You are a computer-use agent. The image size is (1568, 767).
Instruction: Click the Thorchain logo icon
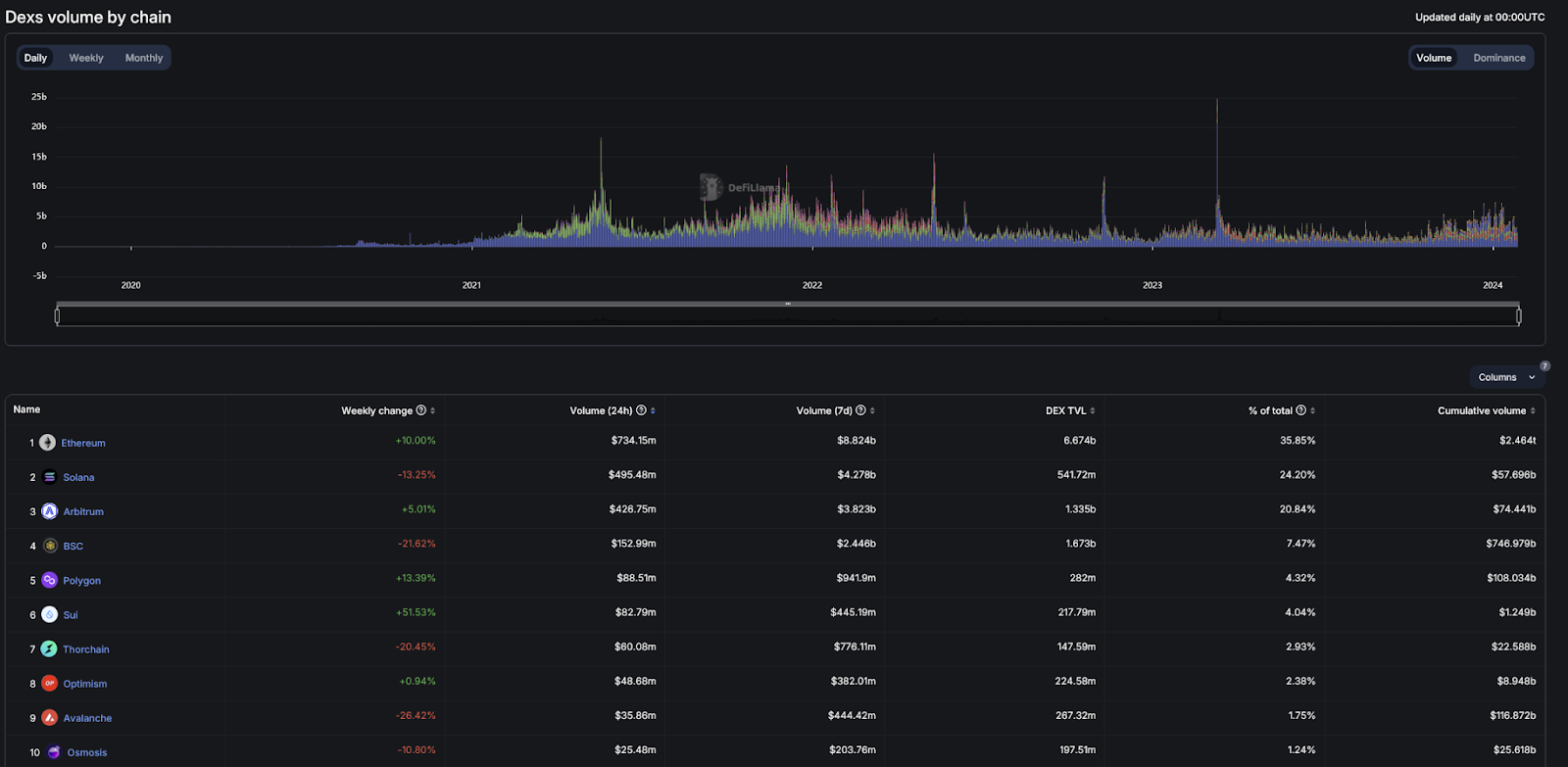click(x=49, y=648)
